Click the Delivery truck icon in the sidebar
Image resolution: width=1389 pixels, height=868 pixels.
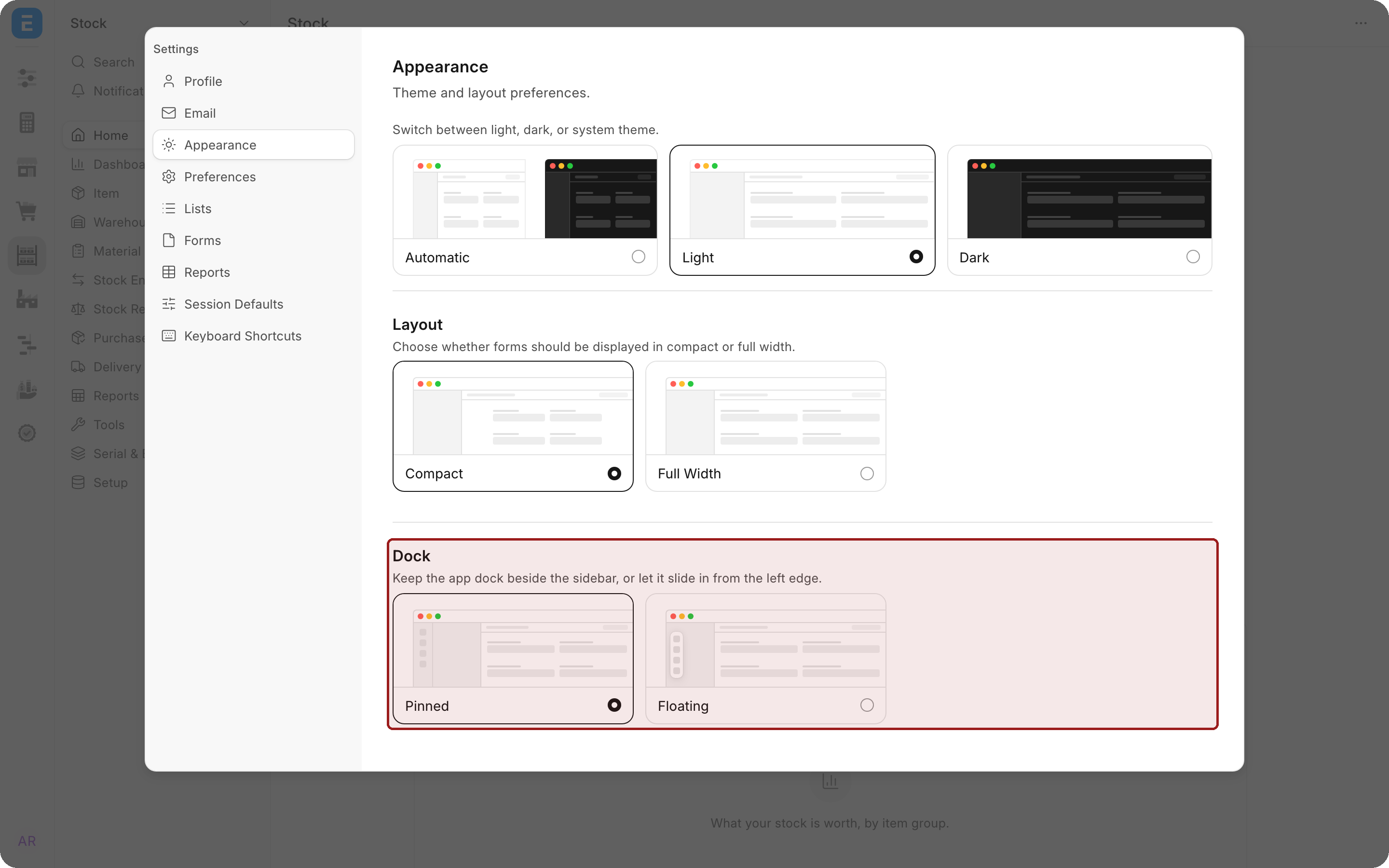pyautogui.click(x=78, y=366)
